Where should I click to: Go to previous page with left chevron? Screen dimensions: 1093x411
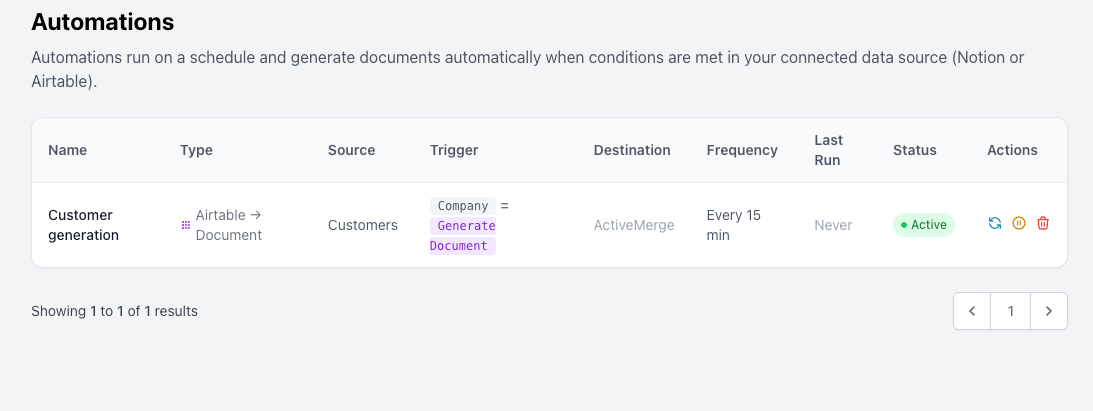pos(972,311)
